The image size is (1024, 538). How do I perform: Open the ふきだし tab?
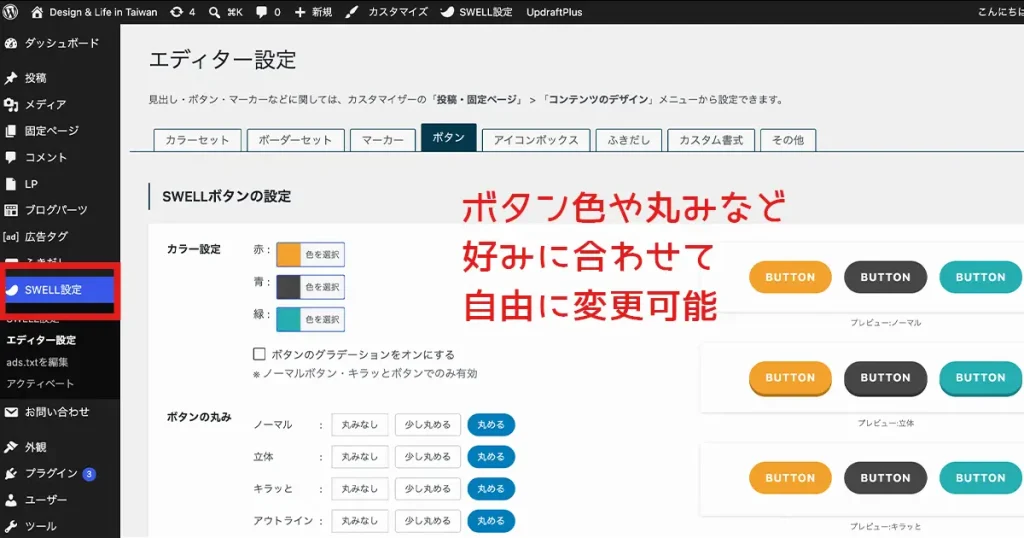tap(629, 140)
